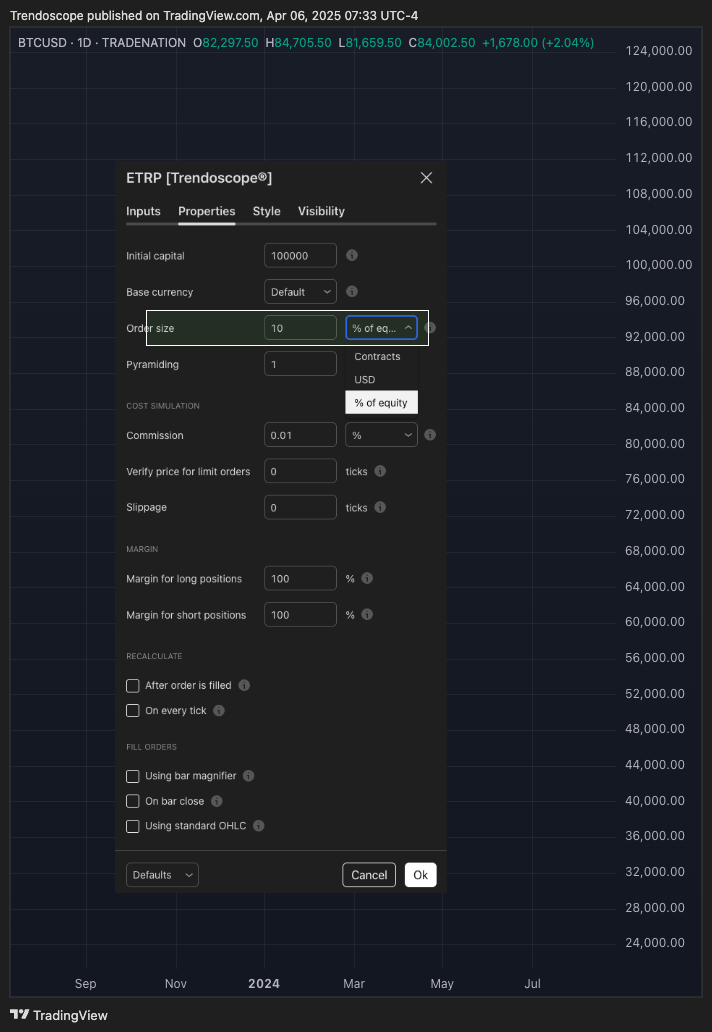The width and height of the screenshot is (712, 1032).
Task: Click the info icon next to Commission unit
Action: click(430, 435)
